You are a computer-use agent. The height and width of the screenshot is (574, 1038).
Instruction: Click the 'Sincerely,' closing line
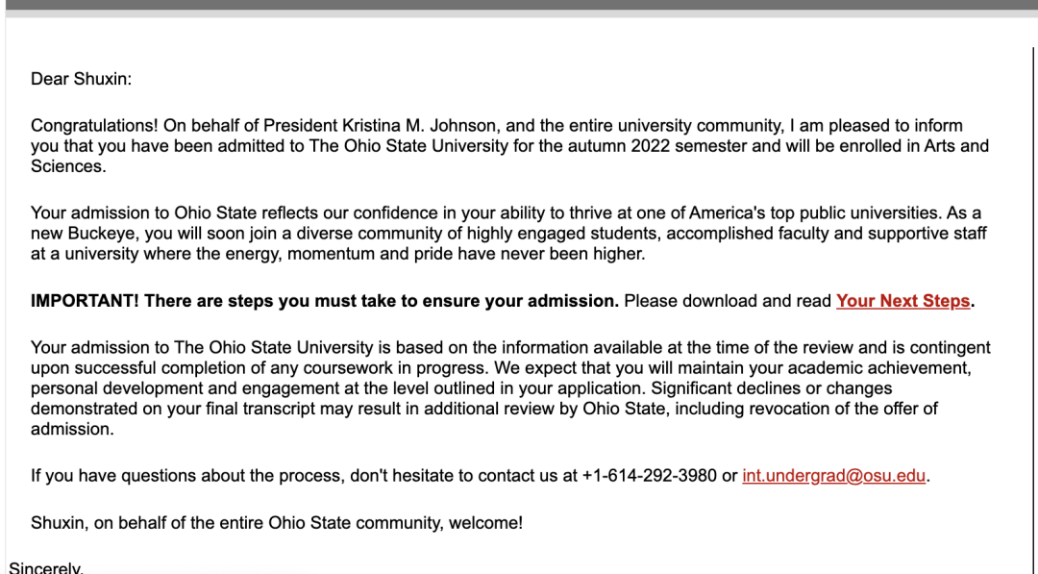click(47, 568)
